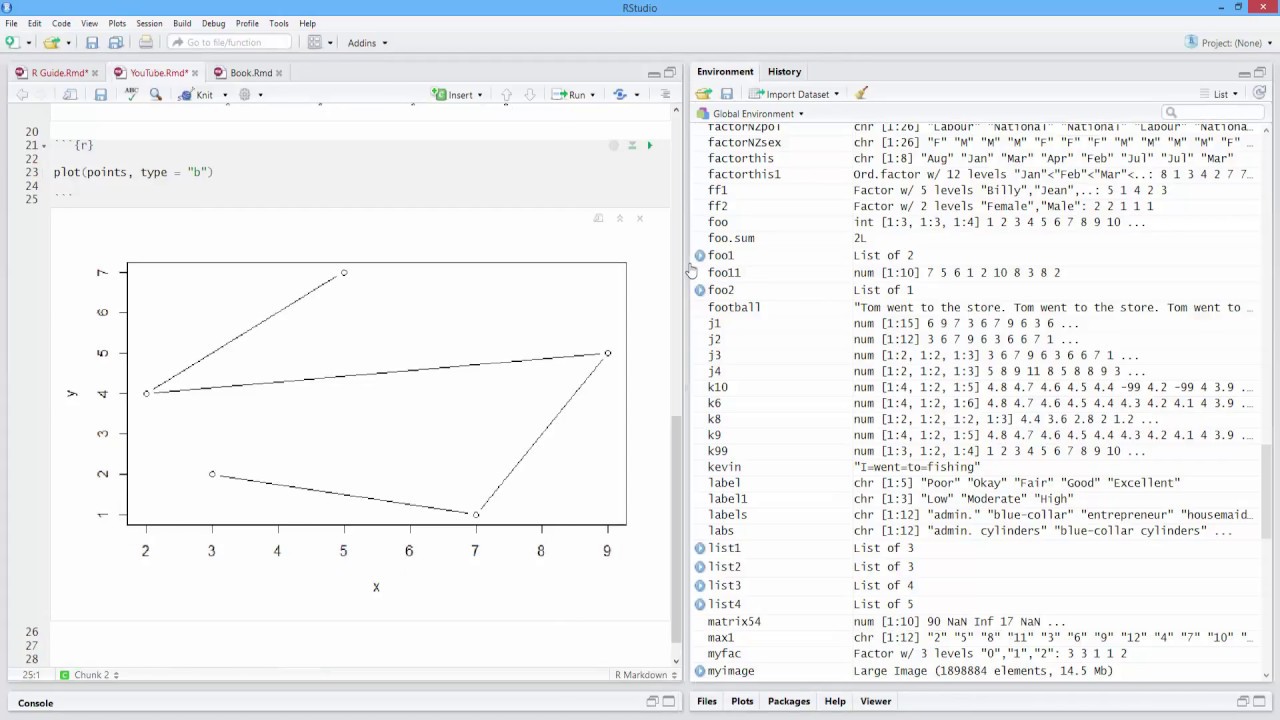Open the publish document icon

coord(620,94)
